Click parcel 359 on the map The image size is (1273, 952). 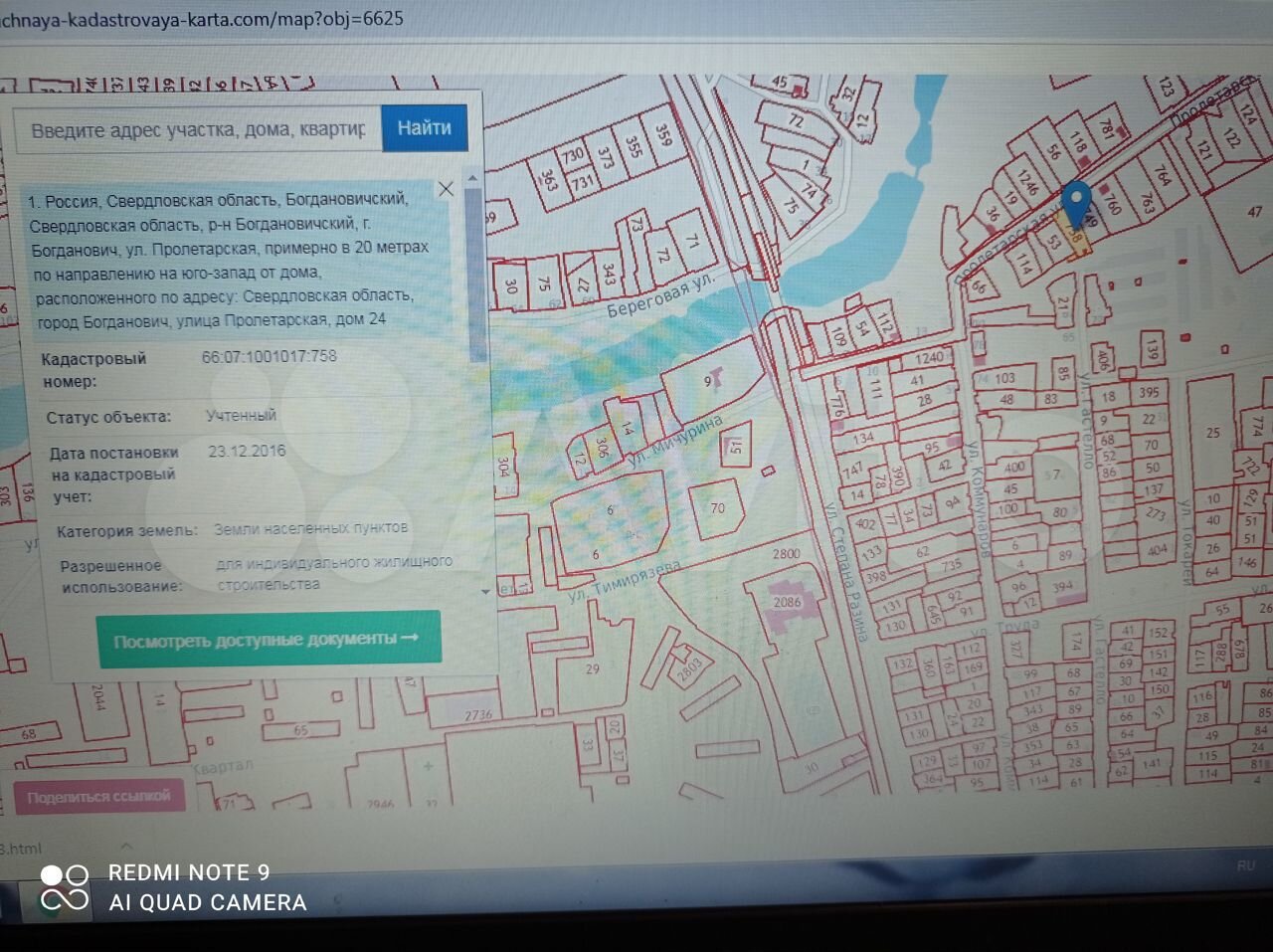click(663, 133)
